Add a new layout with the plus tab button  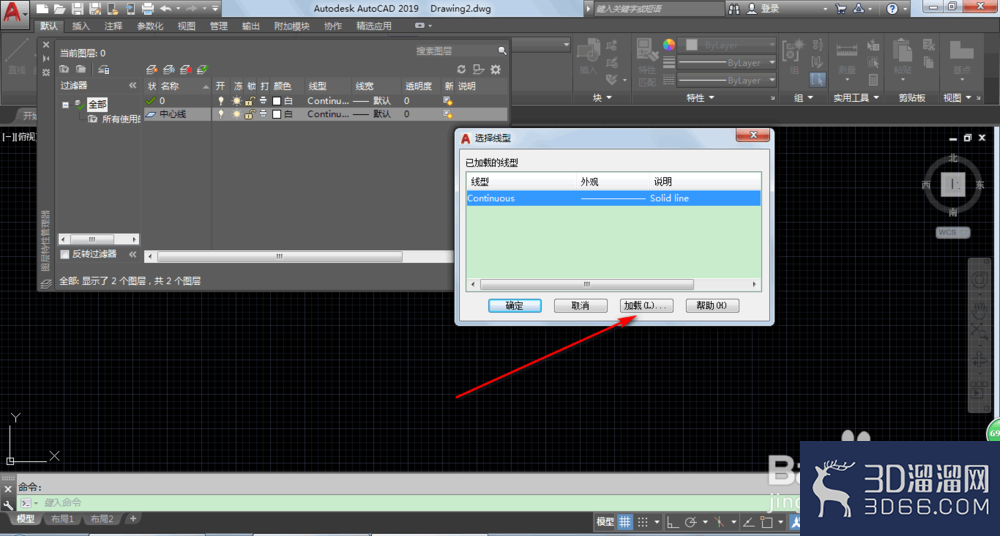pos(133,519)
